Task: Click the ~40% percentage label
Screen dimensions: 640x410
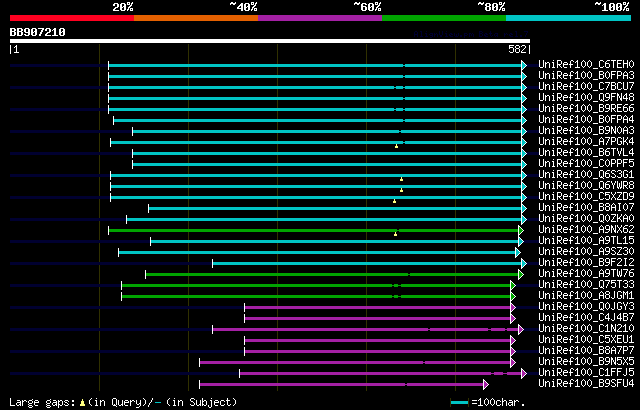Action: click(243, 7)
